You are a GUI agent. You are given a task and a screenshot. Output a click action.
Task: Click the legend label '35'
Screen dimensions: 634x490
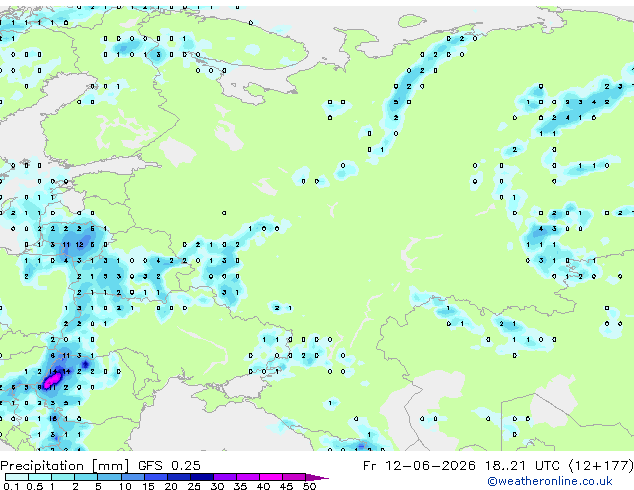coord(240,486)
